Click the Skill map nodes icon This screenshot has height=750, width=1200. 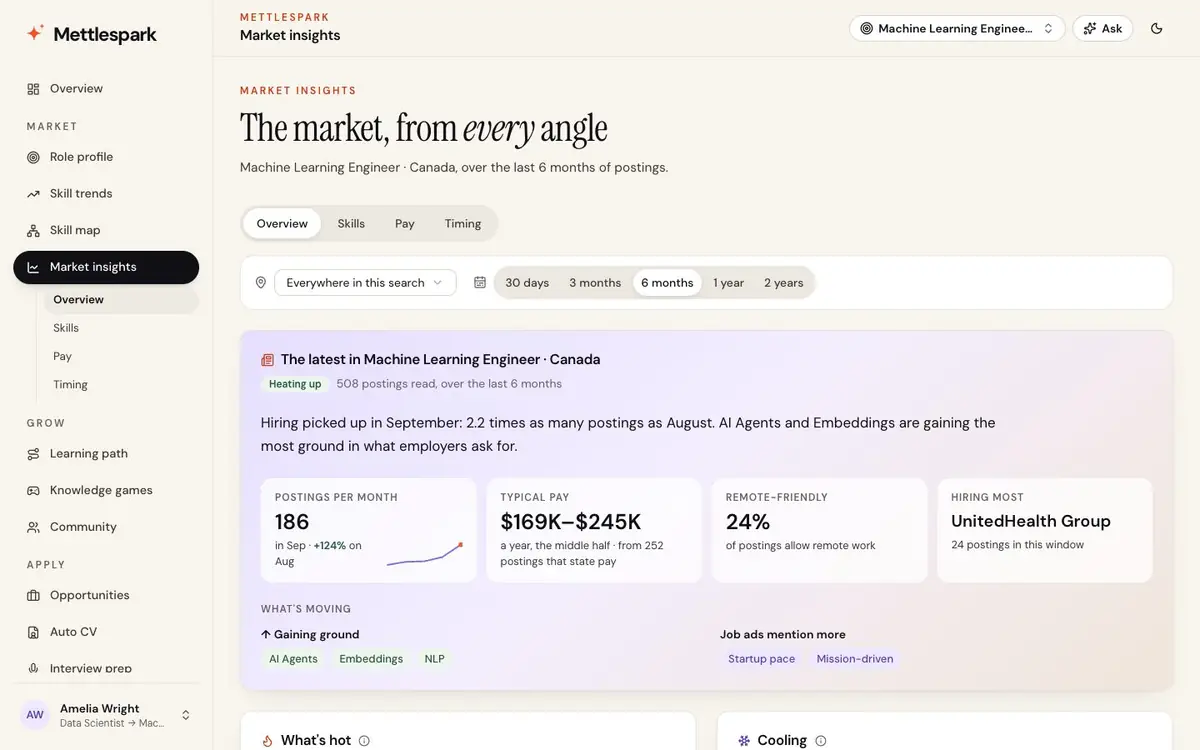click(x=33, y=230)
